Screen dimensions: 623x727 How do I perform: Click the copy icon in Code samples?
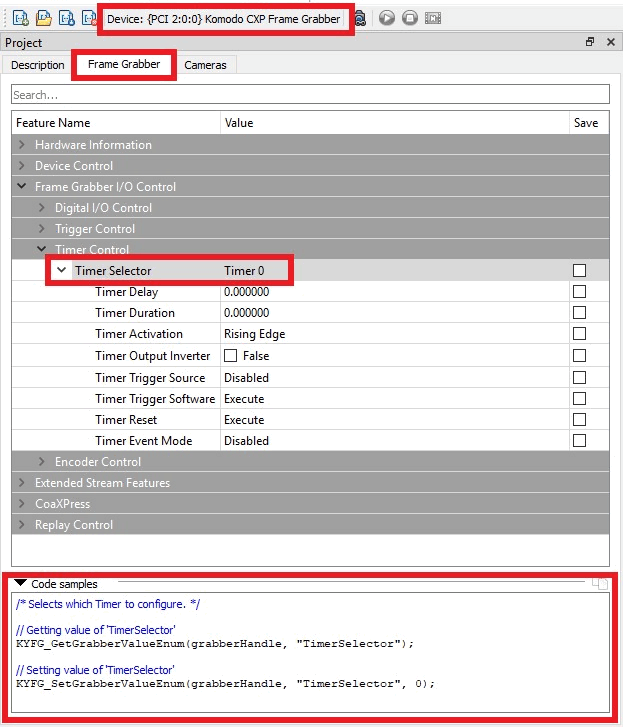599,584
